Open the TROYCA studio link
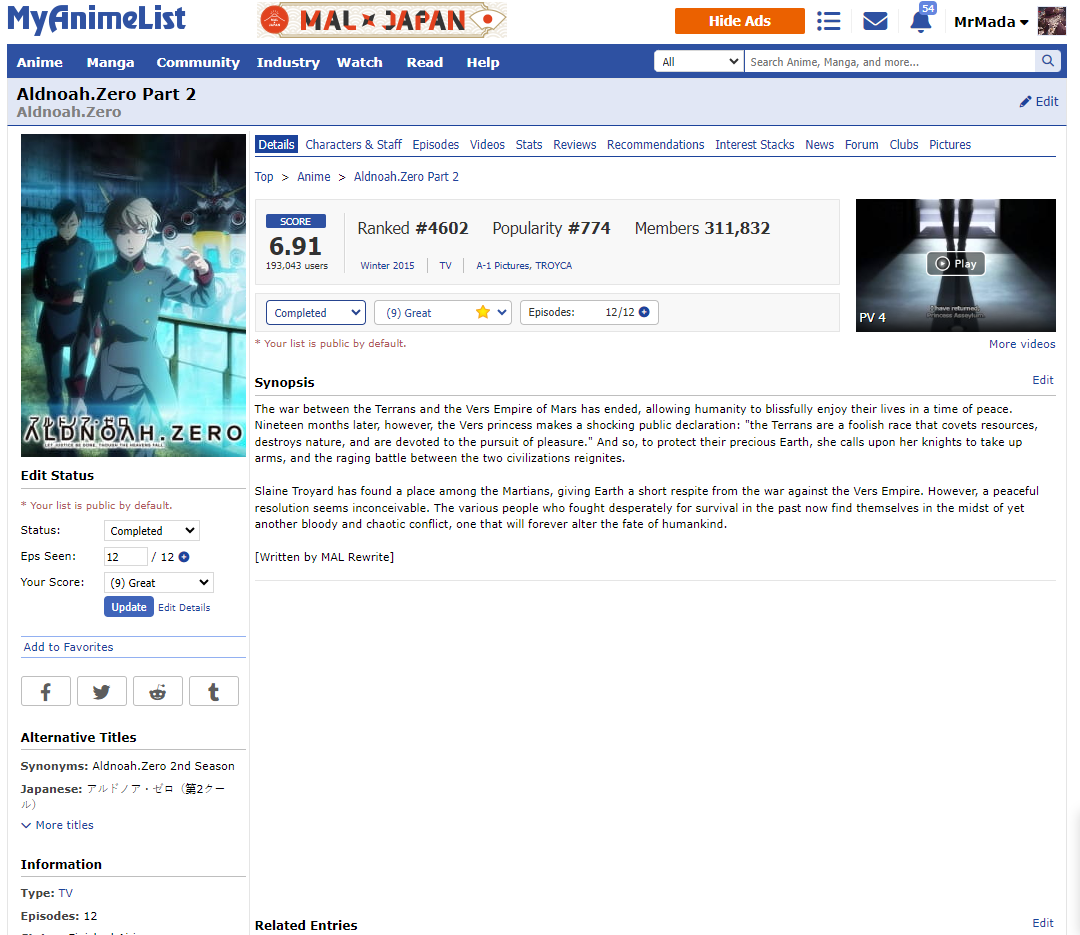This screenshot has height=935, width=1080. click(554, 265)
